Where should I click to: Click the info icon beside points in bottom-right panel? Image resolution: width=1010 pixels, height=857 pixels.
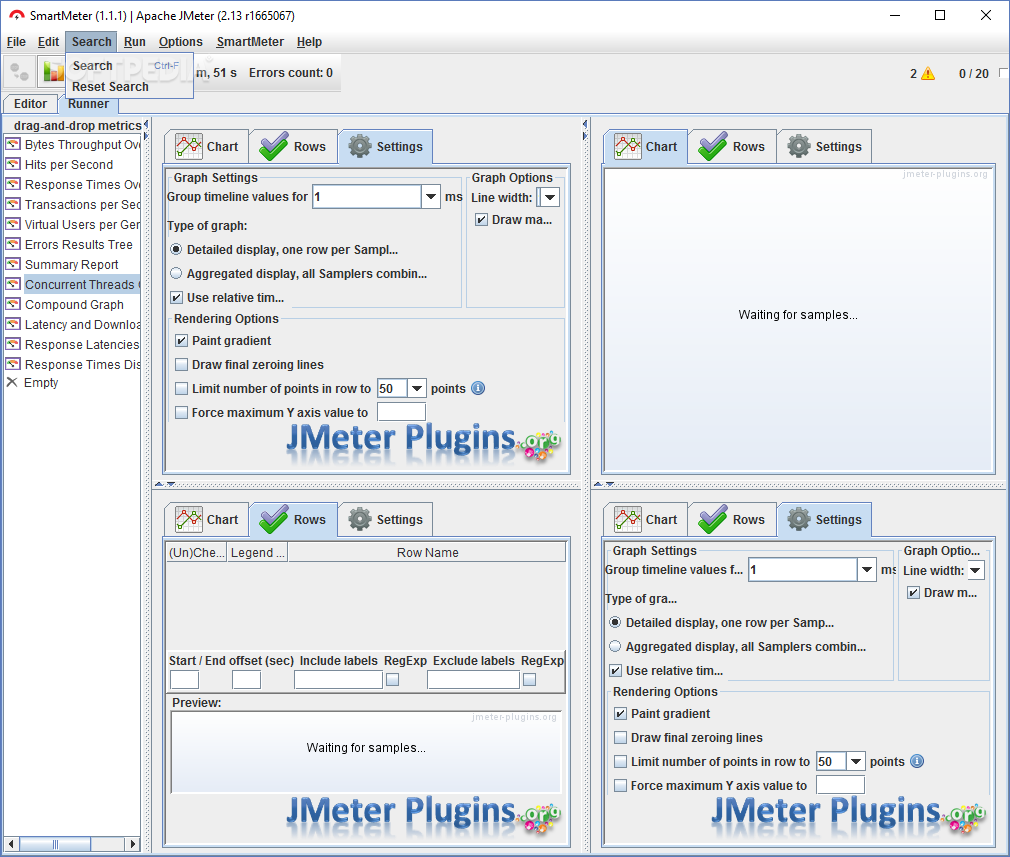coord(917,762)
